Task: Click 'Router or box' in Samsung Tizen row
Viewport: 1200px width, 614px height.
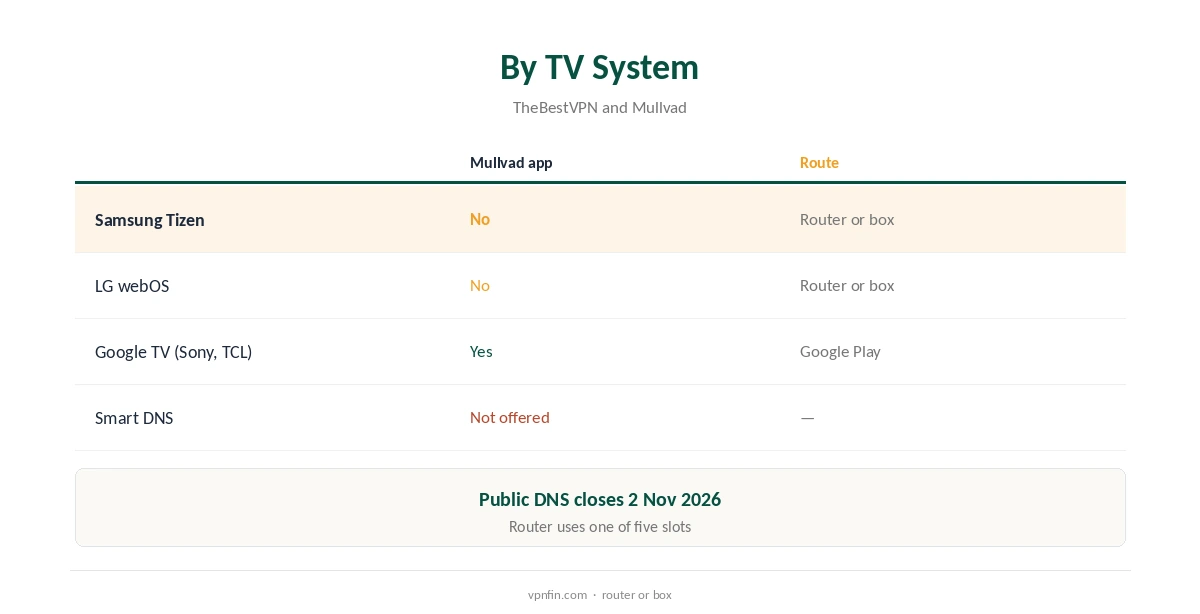Action: [847, 219]
